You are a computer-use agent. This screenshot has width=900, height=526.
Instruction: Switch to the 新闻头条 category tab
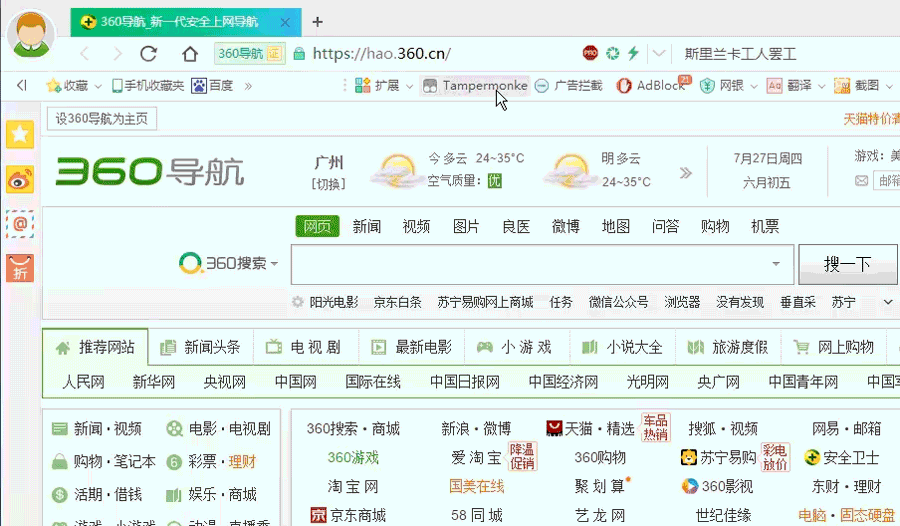(x=200, y=347)
